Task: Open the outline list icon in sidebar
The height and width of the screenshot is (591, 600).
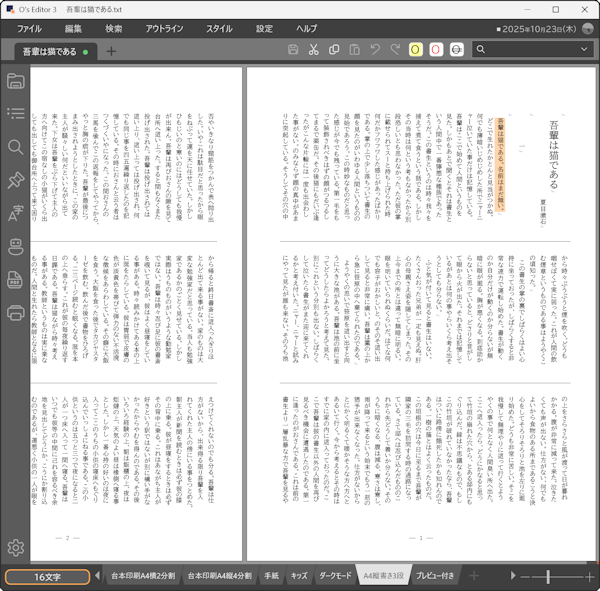Action: point(16,114)
